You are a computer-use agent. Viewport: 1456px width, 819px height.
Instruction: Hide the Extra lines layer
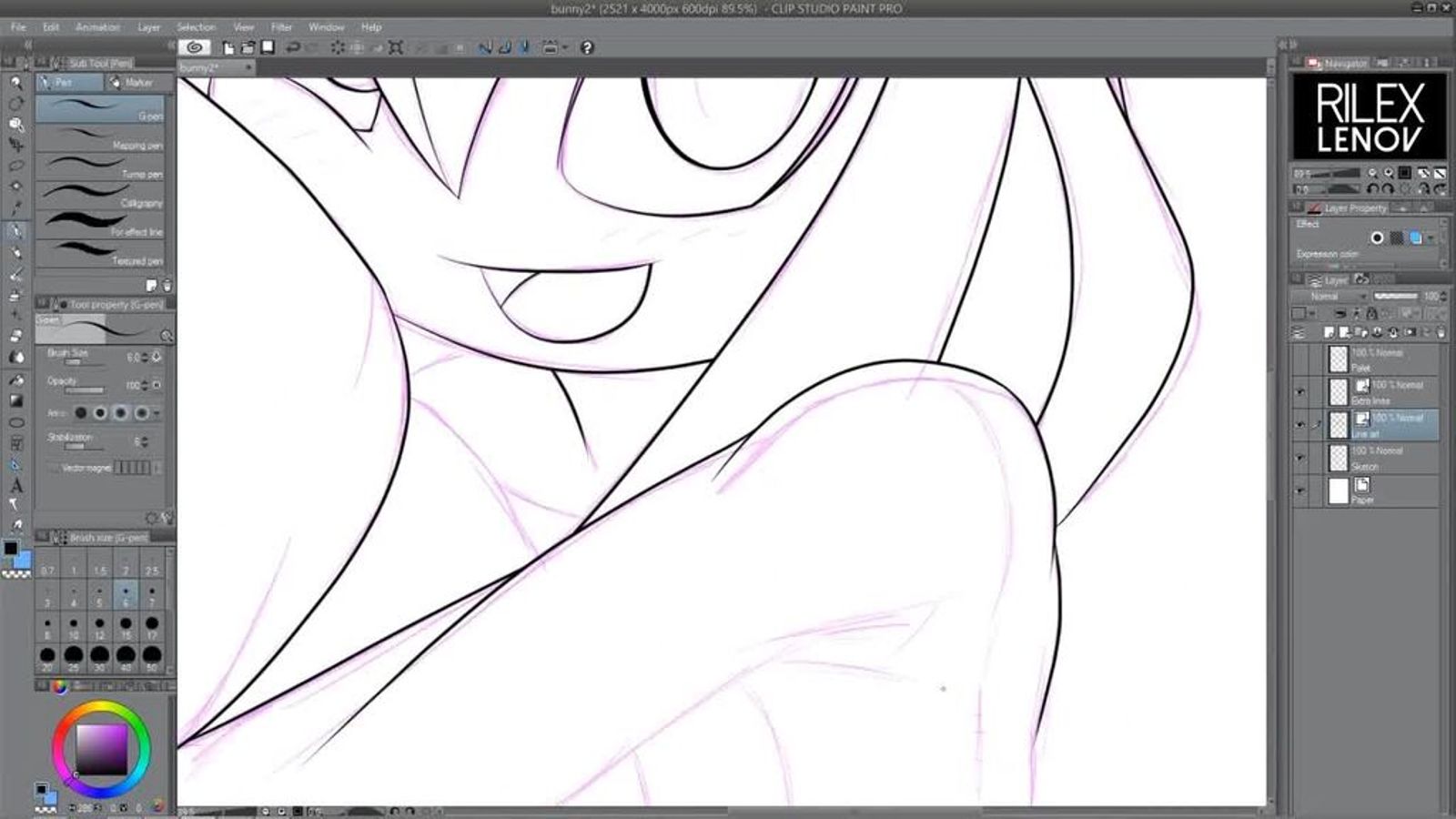[x=1299, y=392]
